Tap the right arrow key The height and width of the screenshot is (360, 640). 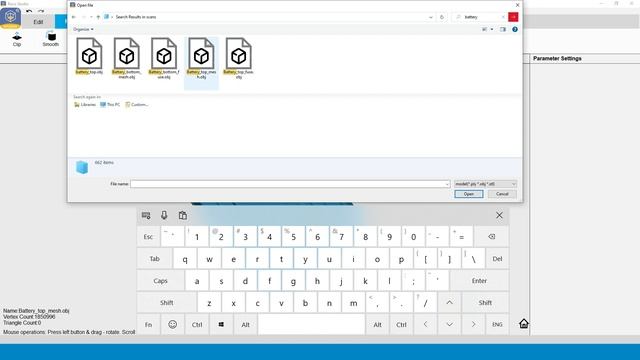pyautogui.click(x=473, y=324)
